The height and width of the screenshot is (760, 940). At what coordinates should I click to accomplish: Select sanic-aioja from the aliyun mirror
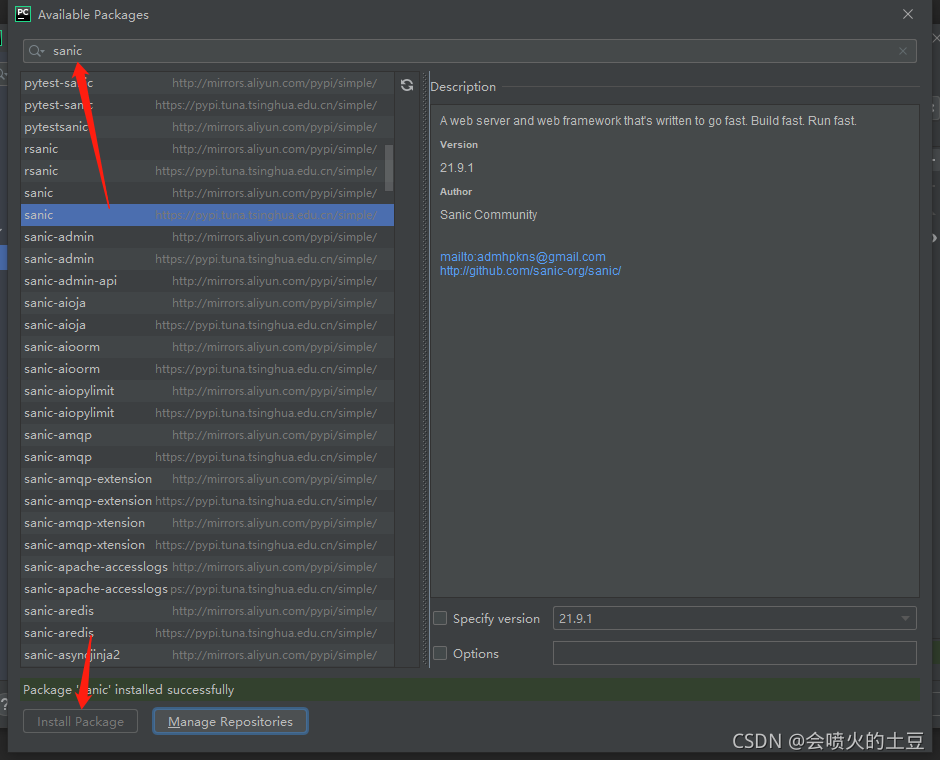pyautogui.click(x=207, y=303)
